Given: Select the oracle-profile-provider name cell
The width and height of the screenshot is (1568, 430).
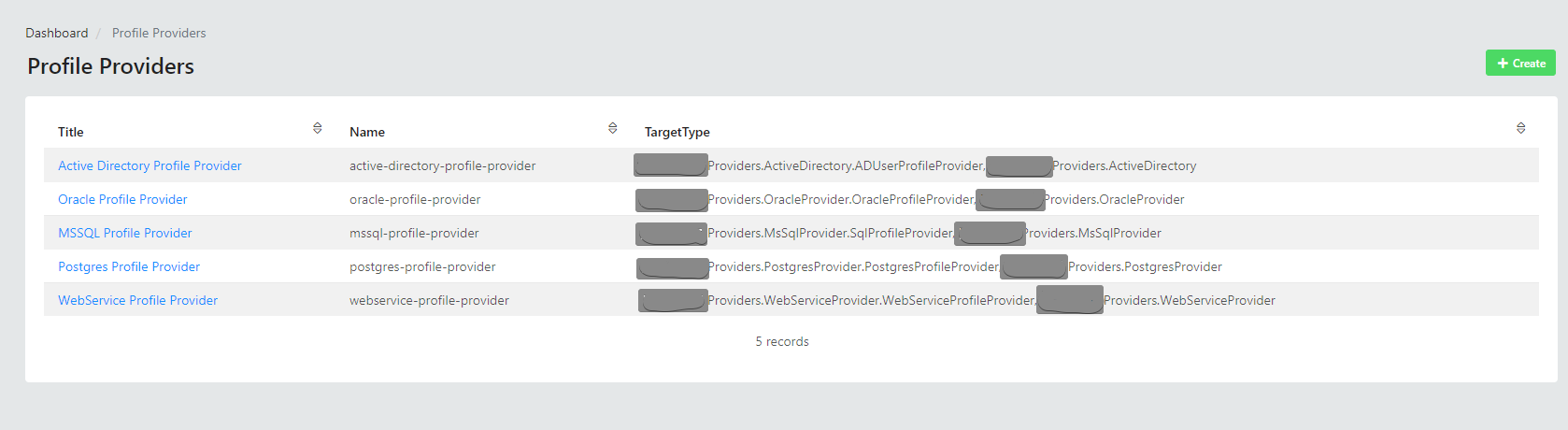Looking at the screenshot, I should 415,199.
